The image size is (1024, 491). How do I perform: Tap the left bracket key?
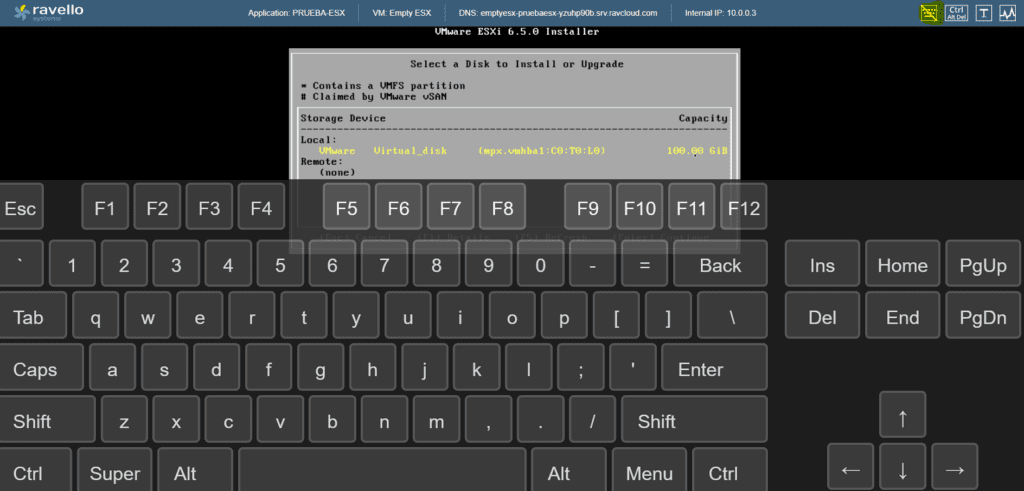(616, 315)
